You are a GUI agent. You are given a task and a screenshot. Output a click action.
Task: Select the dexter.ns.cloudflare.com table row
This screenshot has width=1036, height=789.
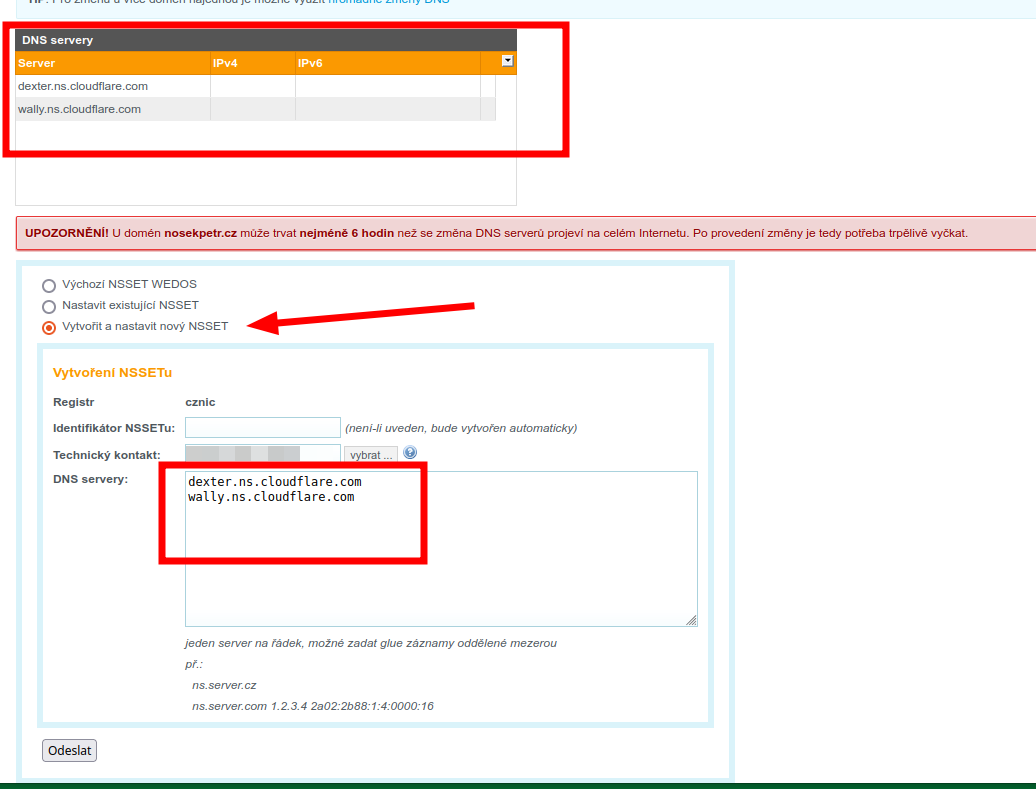112,86
